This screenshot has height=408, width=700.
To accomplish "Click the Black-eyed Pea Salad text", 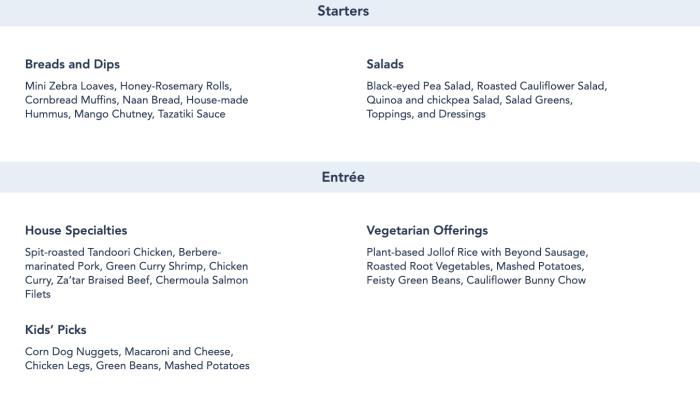I will pyautogui.click(x=418, y=86).
